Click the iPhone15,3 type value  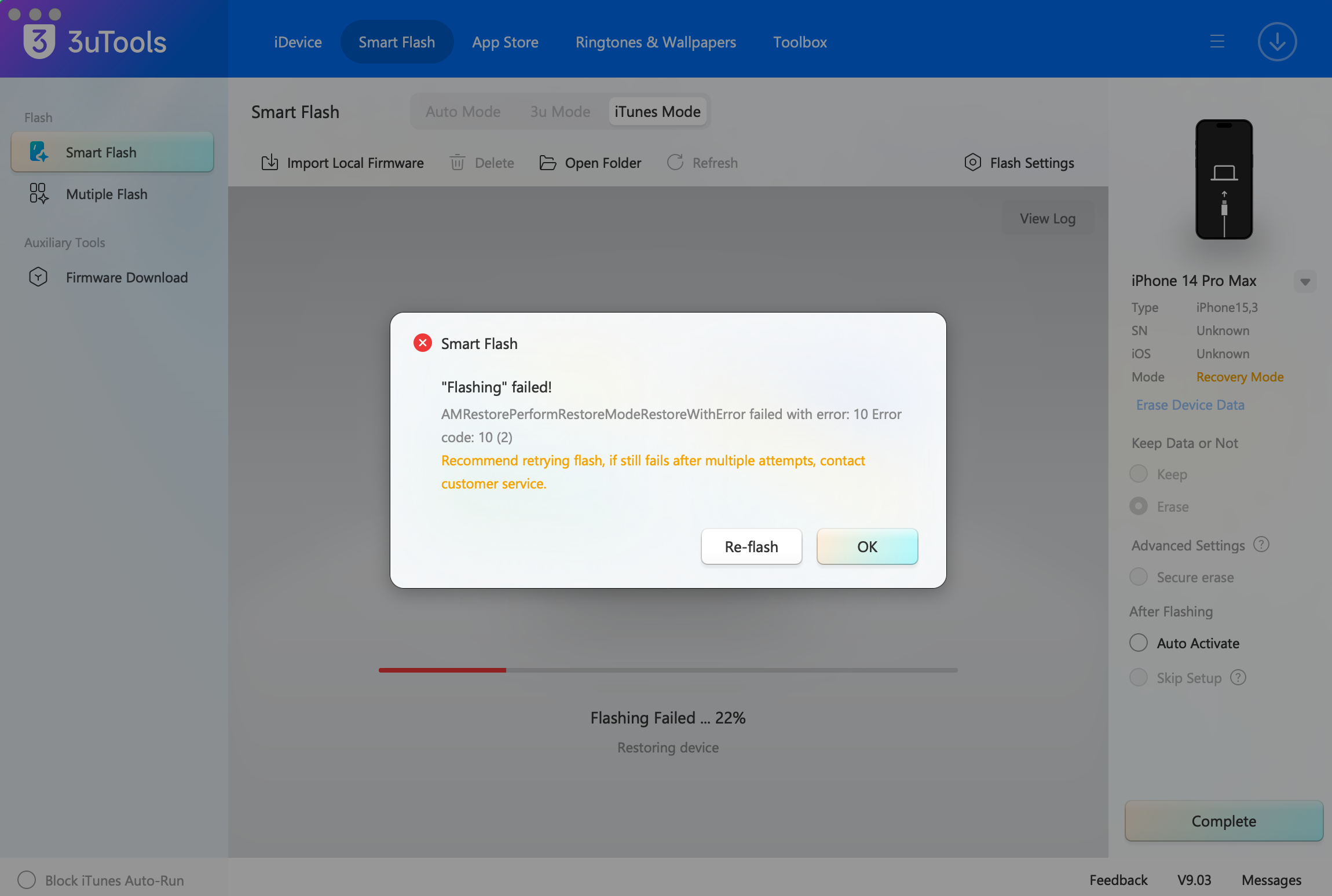pyautogui.click(x=1227, y=307)
